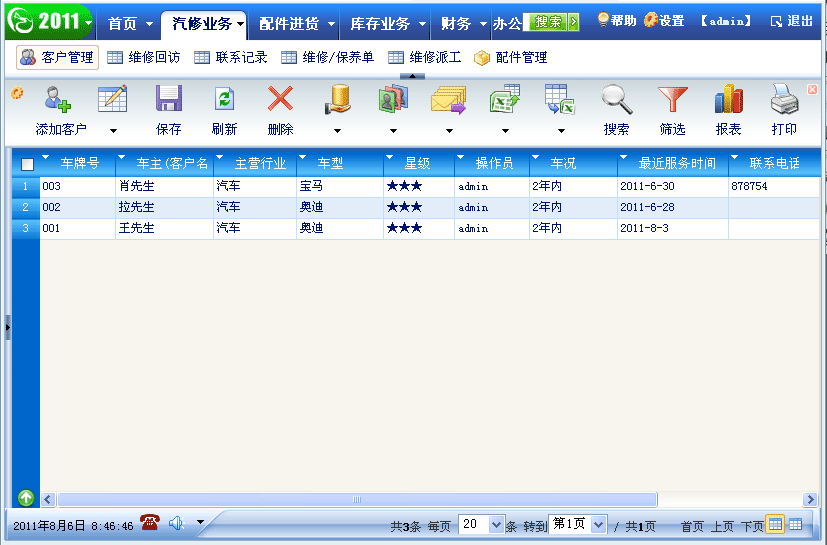Screen dimensions: 827x545
Task: Open Settings (设置) gear
Action: tap(664, 21)
